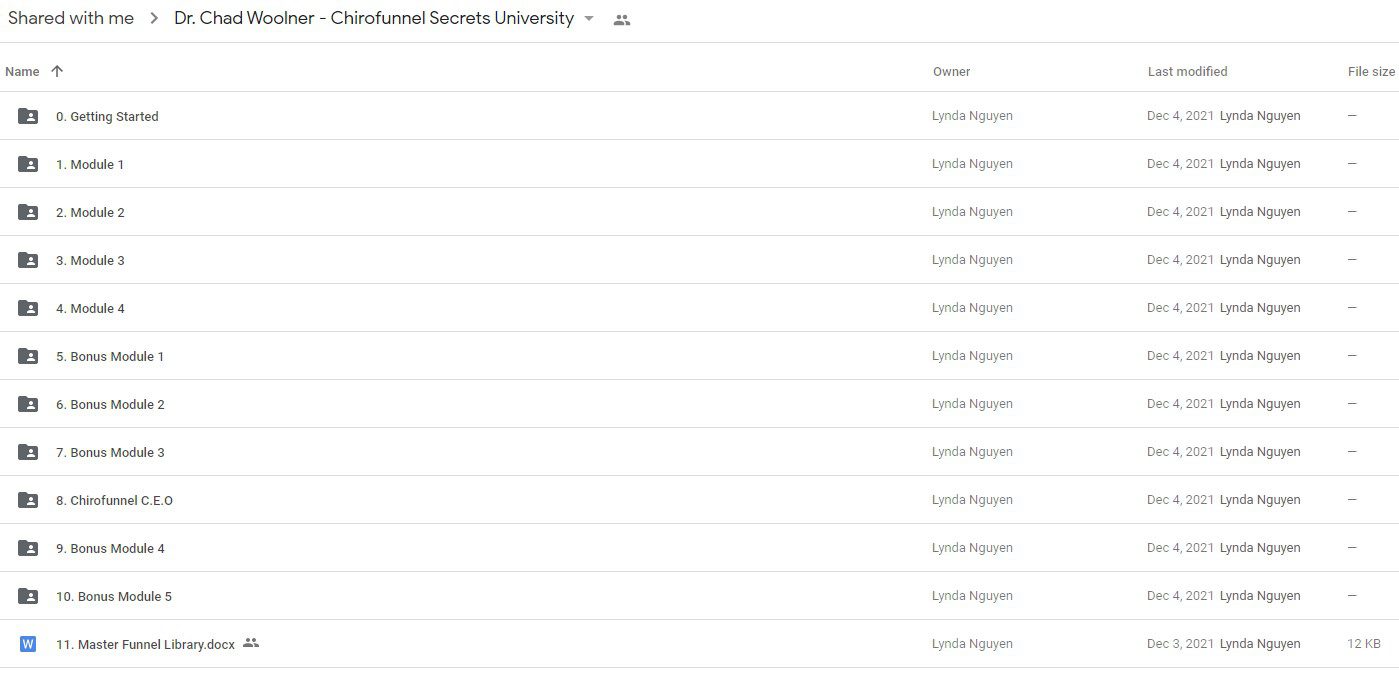
Task: Select the '9. Bonus Module 4' folder name
Action: (x=110, y=548)
